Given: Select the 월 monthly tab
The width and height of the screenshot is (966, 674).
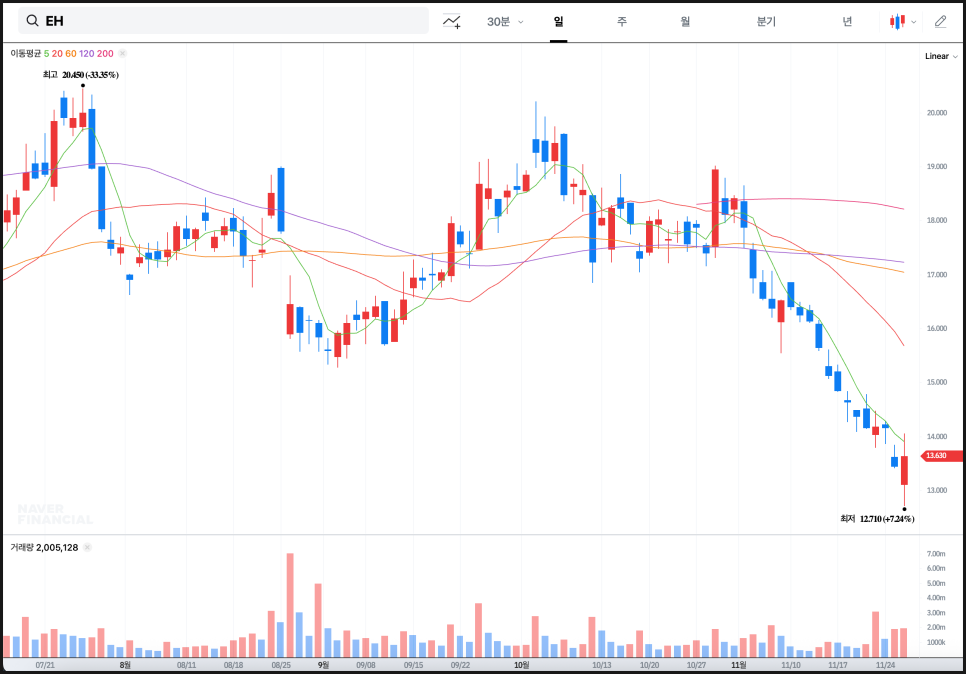Looking at the screenshot, I should (x=685, y=21).
